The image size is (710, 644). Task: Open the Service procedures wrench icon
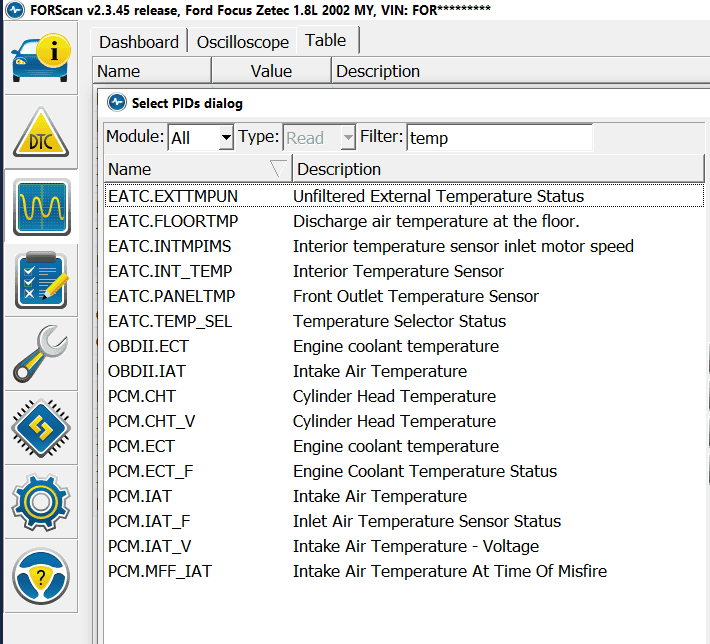click(x=41, y=354)
